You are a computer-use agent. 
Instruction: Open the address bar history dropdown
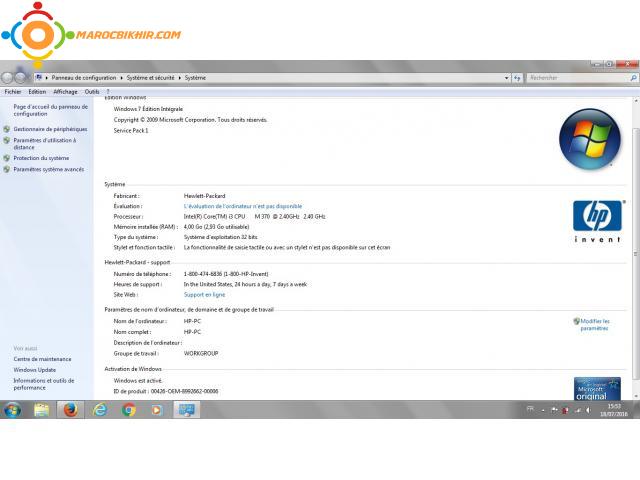(507, 78)
